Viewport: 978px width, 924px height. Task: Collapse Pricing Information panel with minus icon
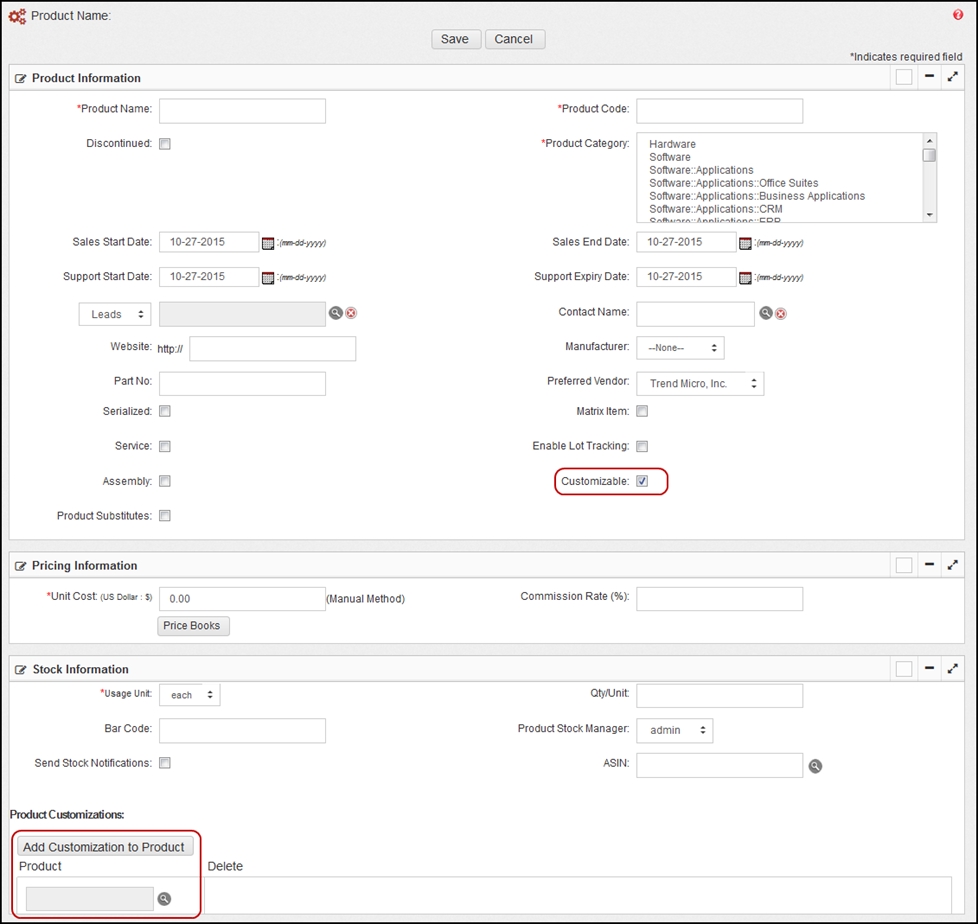[929, 564]
